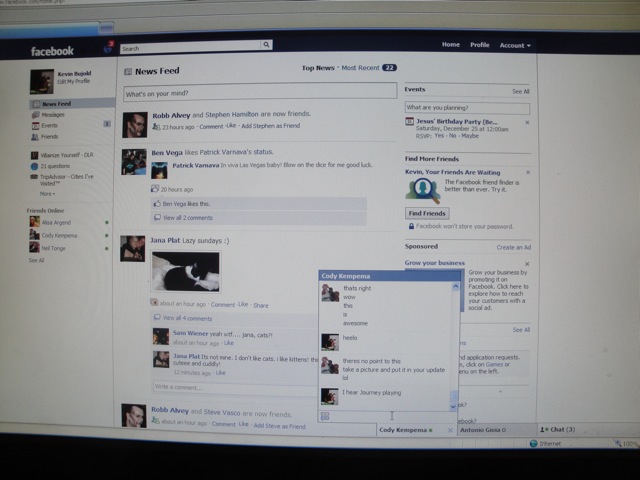Viewport: 640px width, 480px height.
Task: Open Vilanize Yourself - DLR app
Action: (62, 155)
